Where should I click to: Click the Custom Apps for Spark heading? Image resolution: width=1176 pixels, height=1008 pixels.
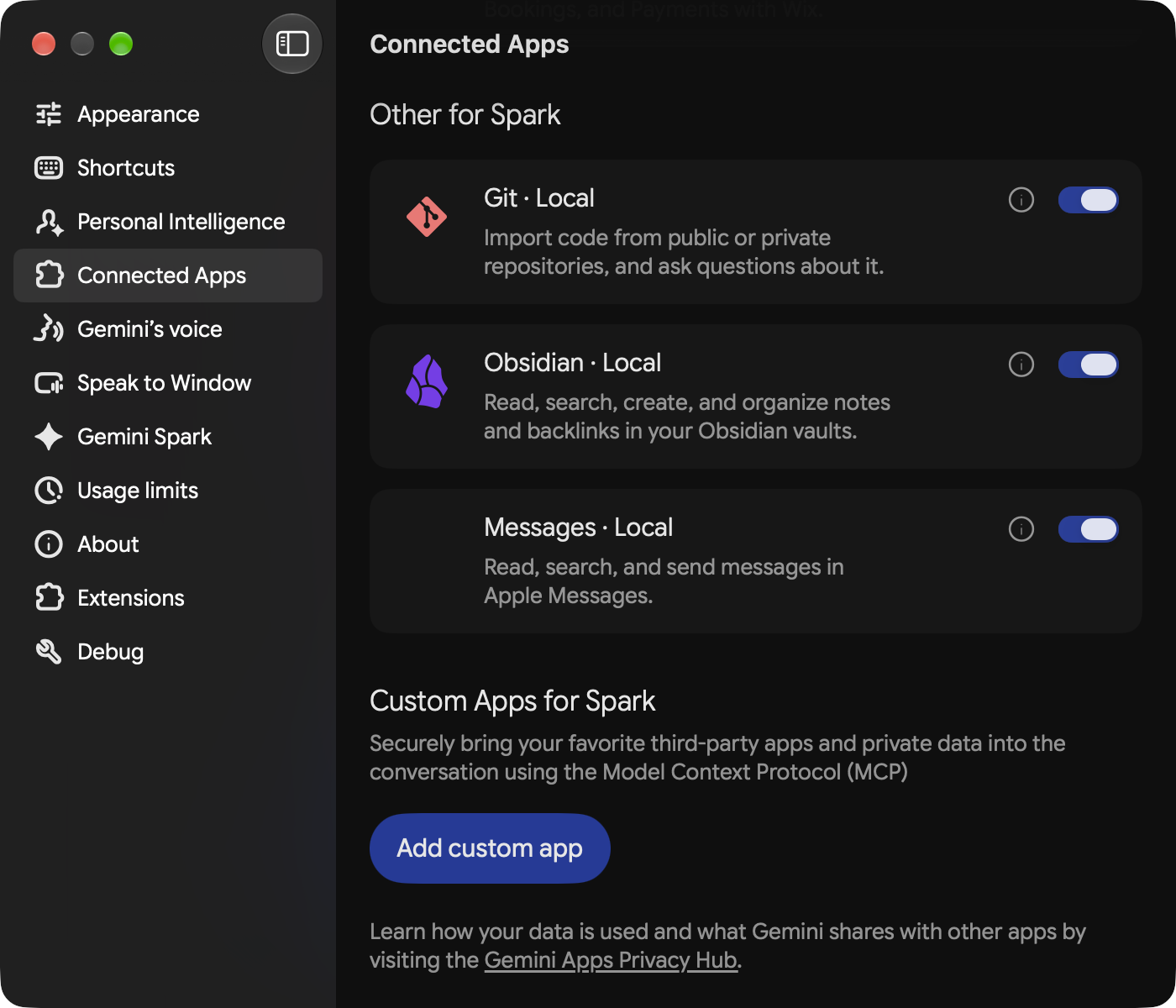[512, 701]
